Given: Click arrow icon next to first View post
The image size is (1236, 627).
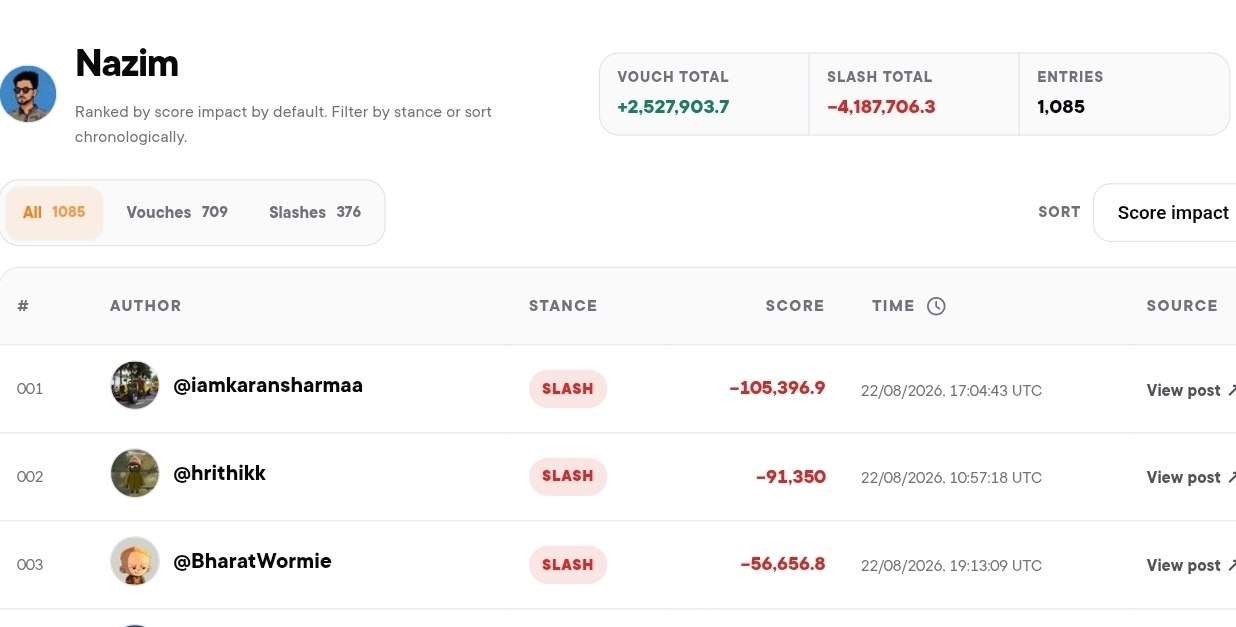Looking at the screenshot, I should (x=1231, y=390).
